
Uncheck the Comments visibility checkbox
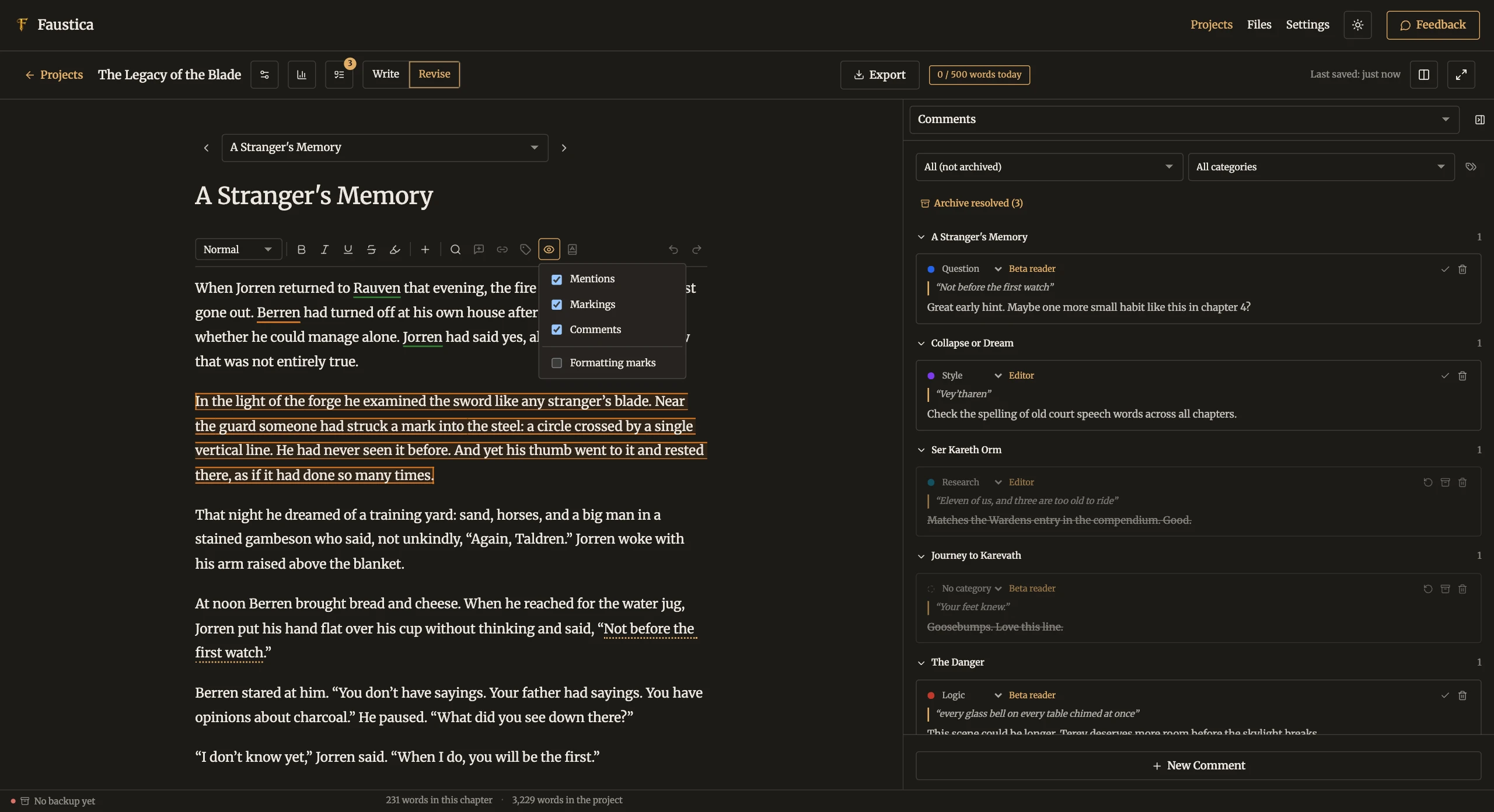tap(557, 330)
